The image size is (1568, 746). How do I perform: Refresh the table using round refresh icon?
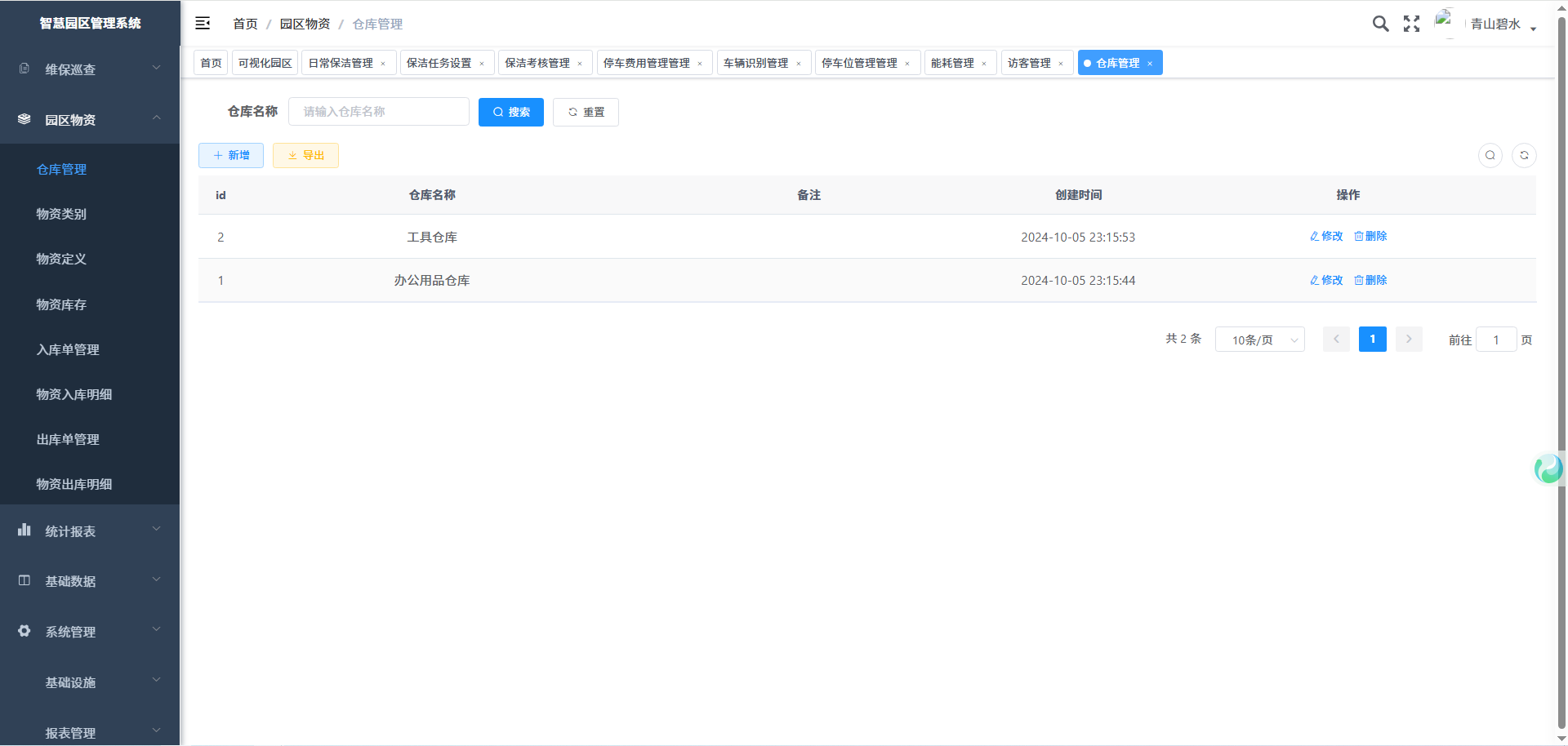[x=1524, y=155]
